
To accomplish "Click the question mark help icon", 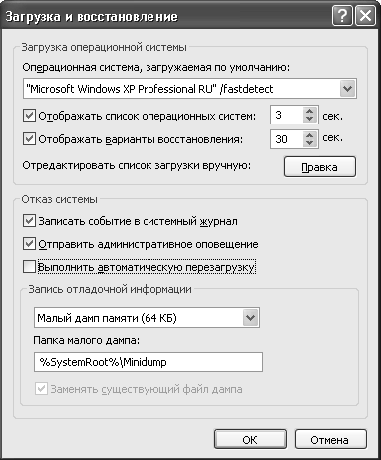I will (x=342, y=16).
